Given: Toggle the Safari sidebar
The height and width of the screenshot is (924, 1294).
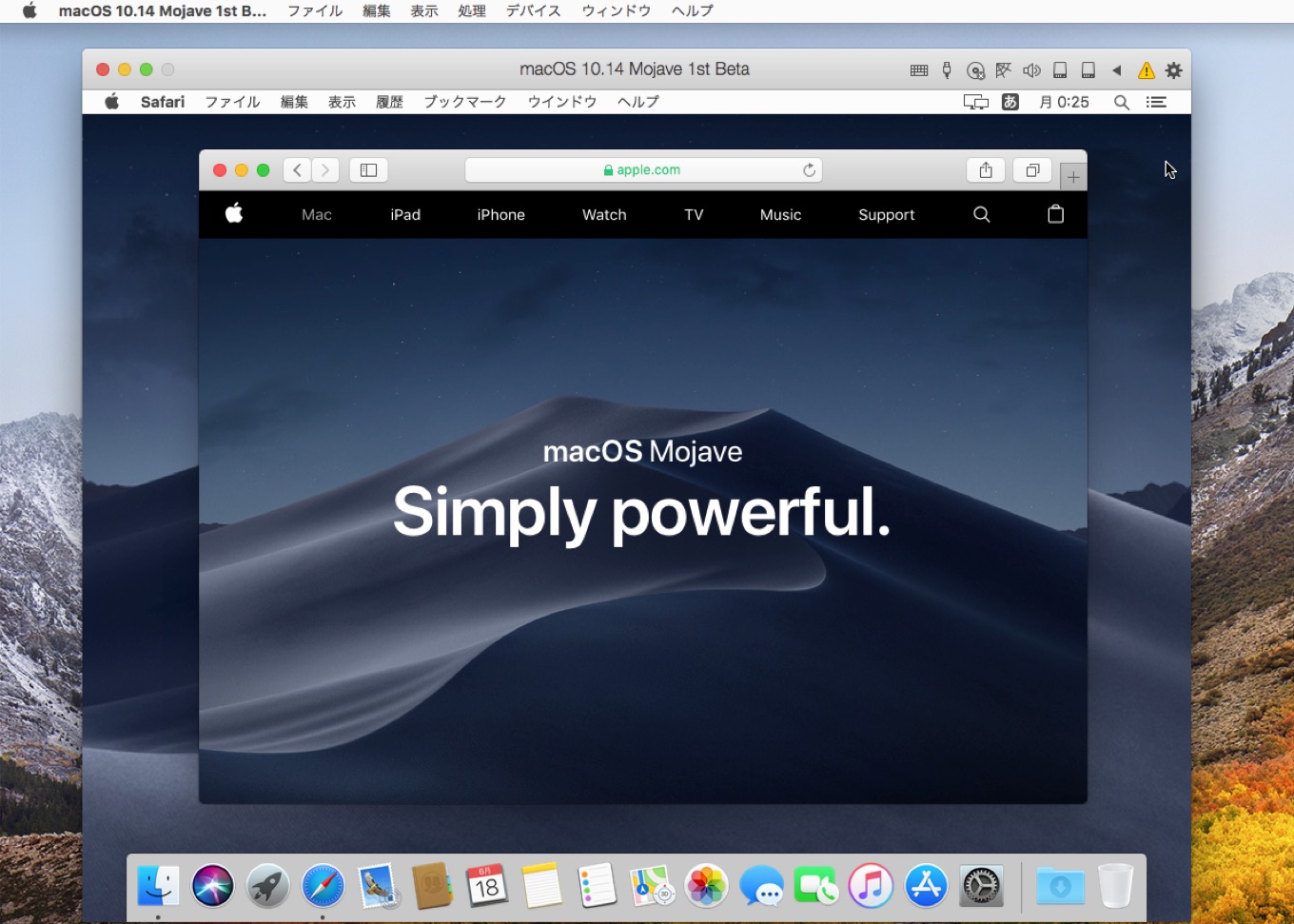Looking at the screenshot, I should pyautogui.click(x=369, y=170).
